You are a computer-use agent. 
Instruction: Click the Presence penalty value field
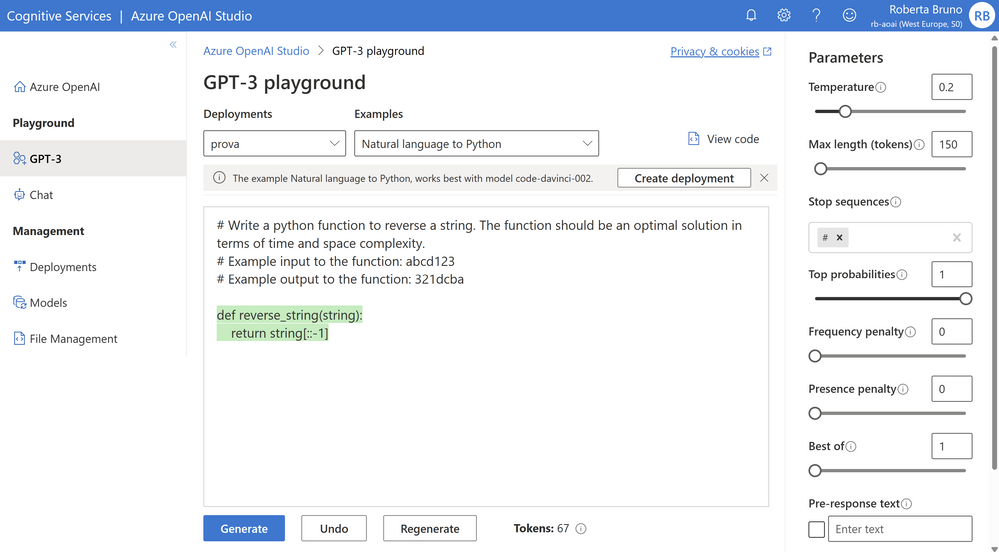pyautogui.click(x=952, y=389)
